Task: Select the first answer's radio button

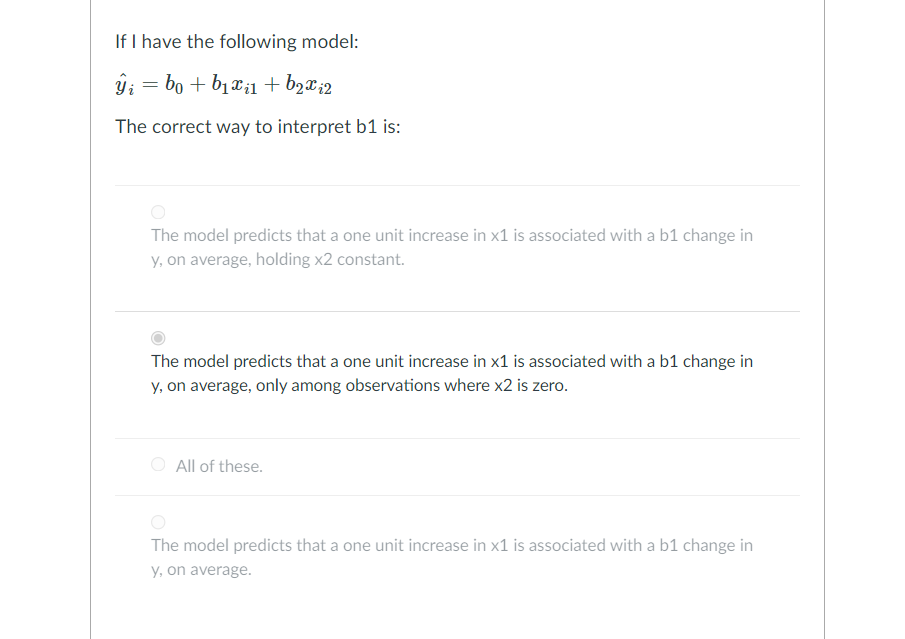Action: (x=158, y=211)
